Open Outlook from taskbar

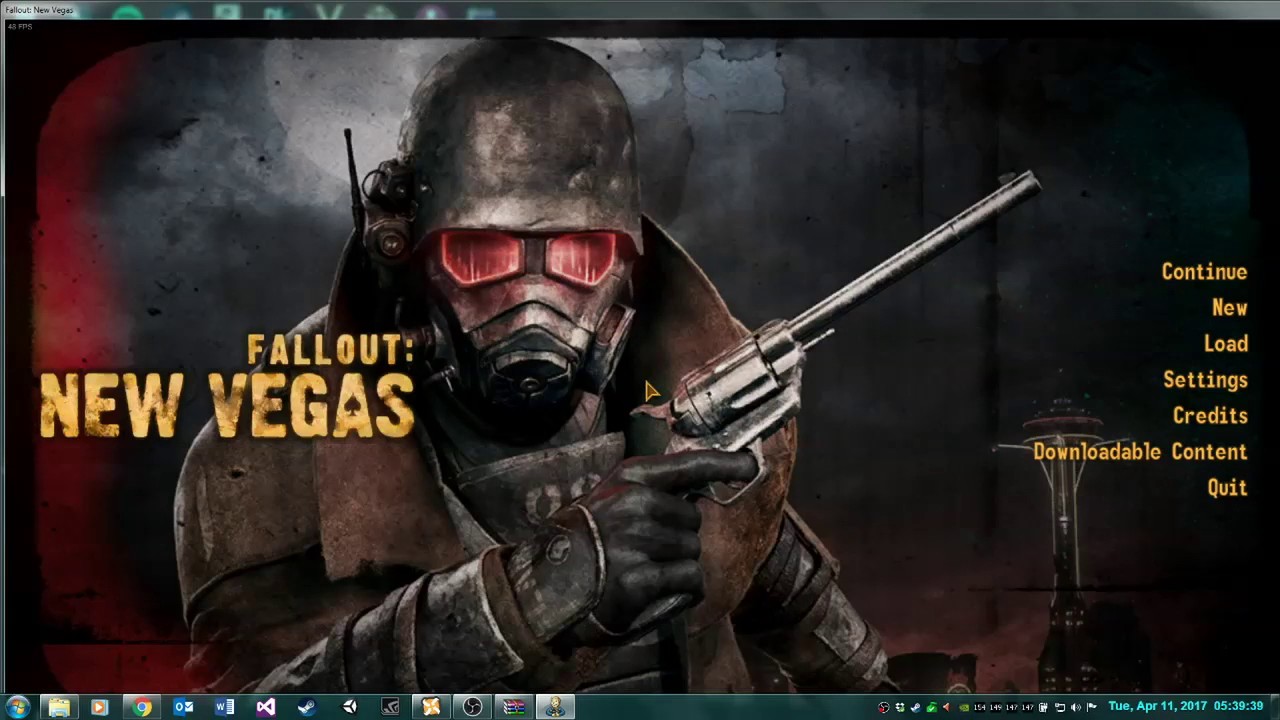tap(183, 707)
